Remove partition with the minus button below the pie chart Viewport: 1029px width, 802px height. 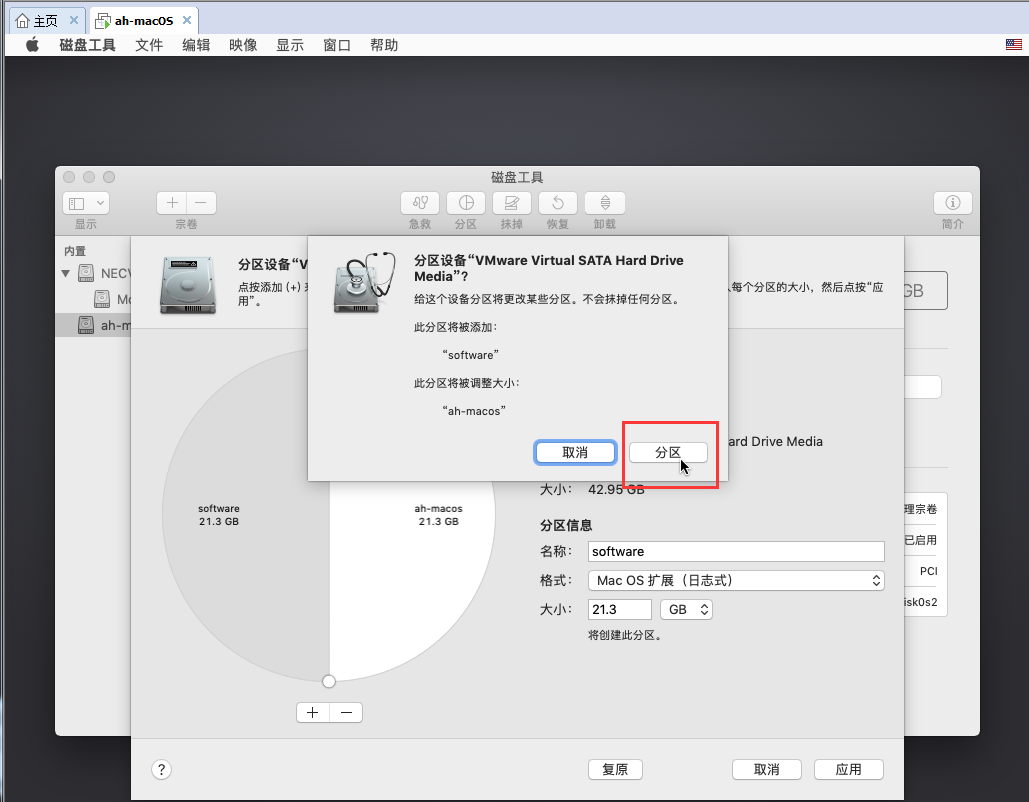tap(346, 712)
